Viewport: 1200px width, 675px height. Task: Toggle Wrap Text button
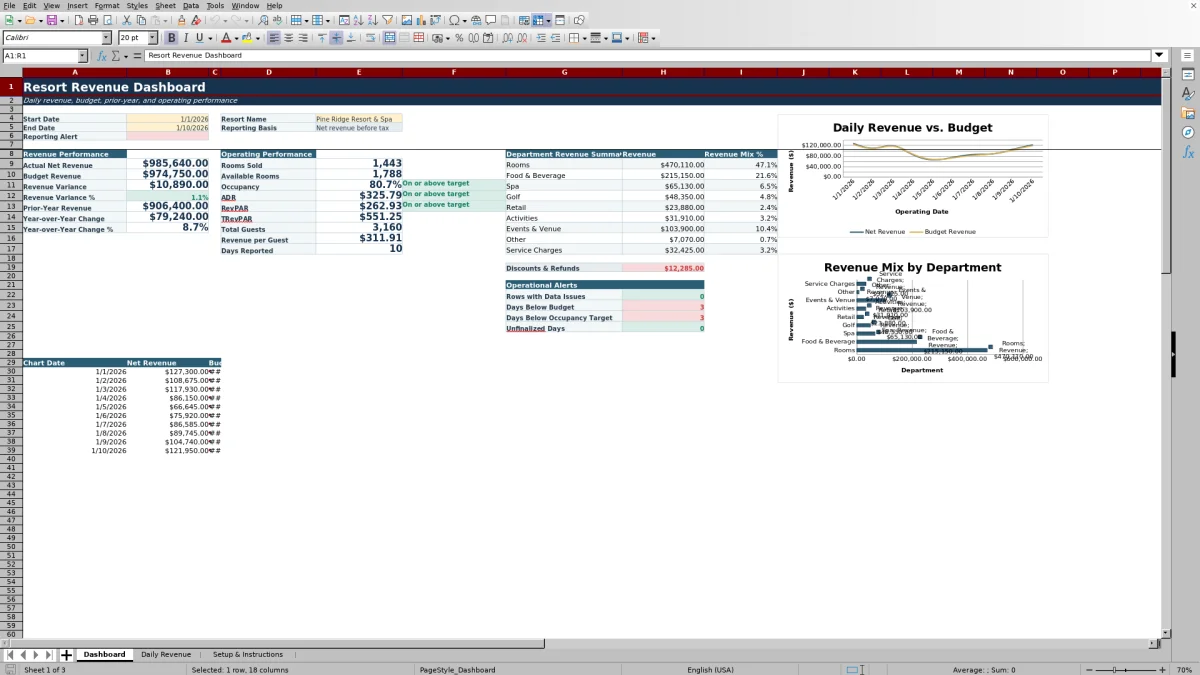(x=370, y=38)
